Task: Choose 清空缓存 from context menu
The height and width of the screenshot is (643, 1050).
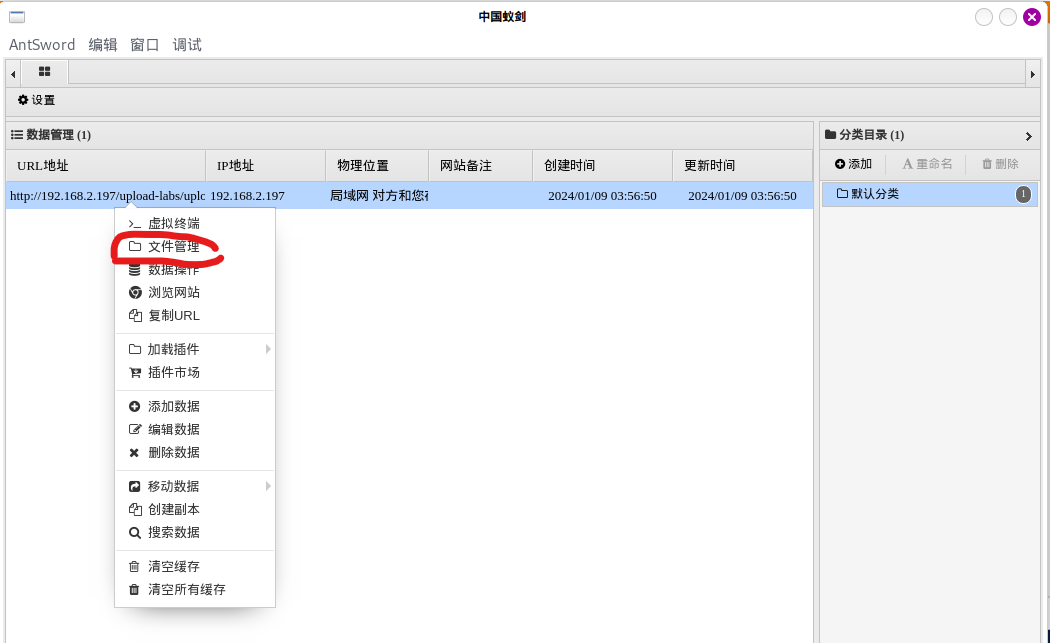Action: (x=195, y=567)
